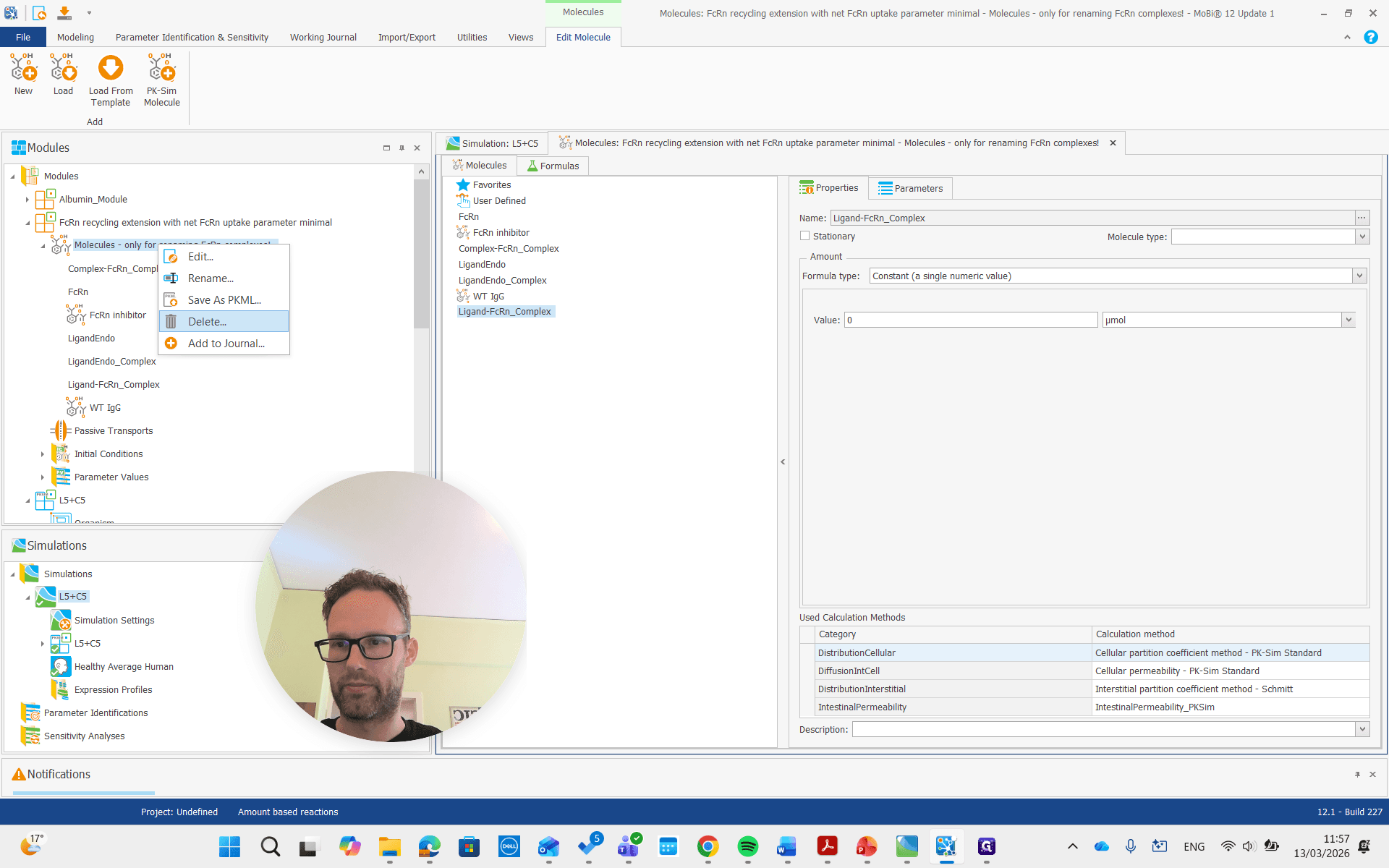Open the Description dropdown arrow
The width and height of the screenshot is (1389, 868).
pyautogui.click(x=1362, y=729)
